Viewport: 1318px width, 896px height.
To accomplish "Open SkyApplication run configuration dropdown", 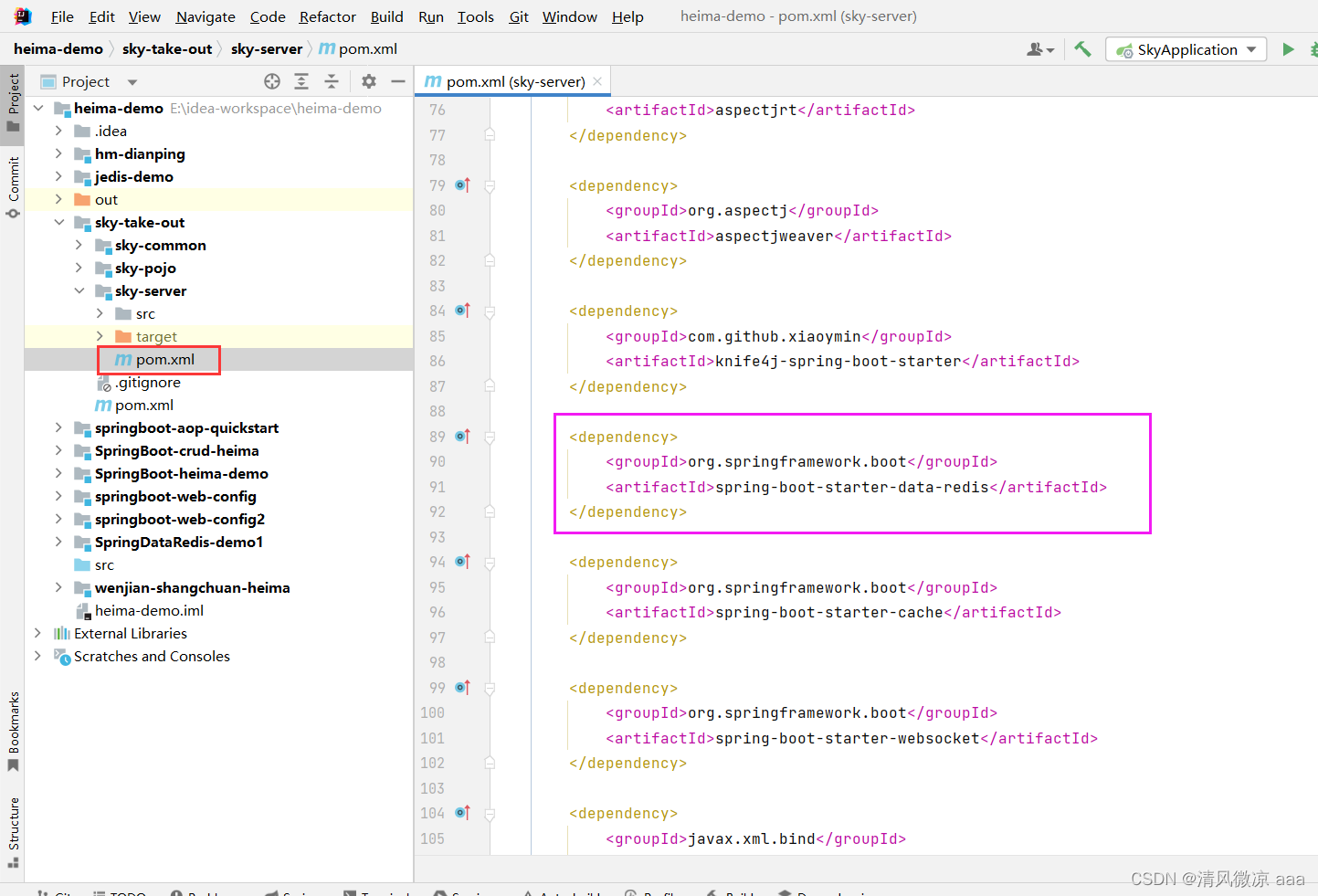I will (1186, 49).
